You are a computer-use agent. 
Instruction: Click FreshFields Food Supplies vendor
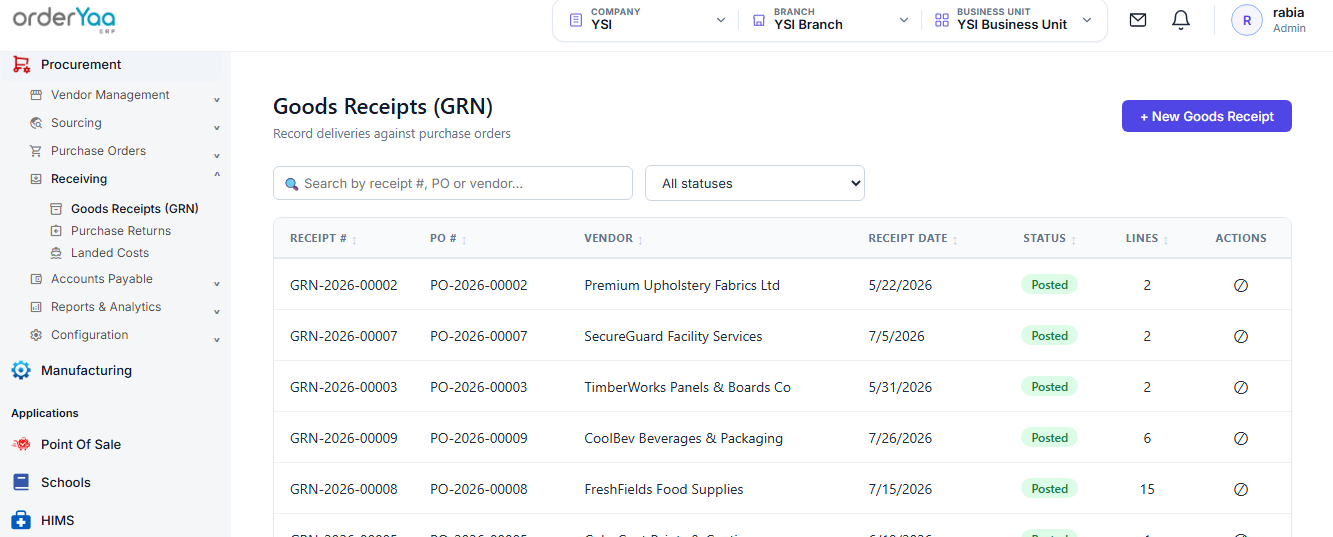(x=664, y=489)
